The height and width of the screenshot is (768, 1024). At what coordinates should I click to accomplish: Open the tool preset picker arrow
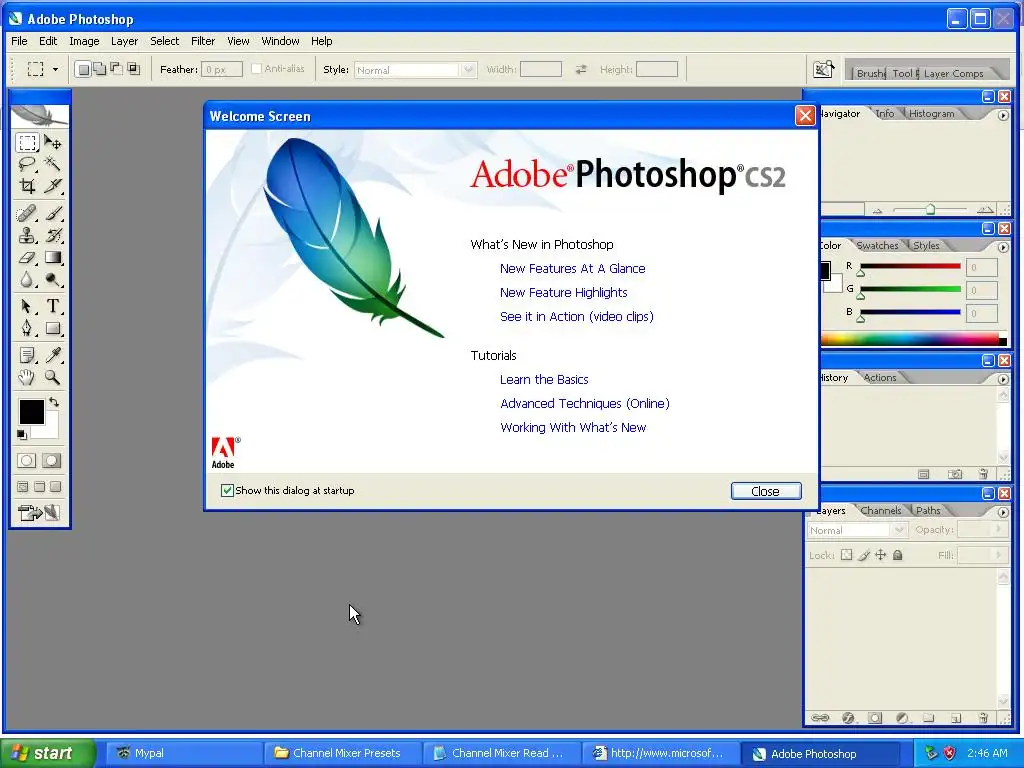tap(56, 69)
